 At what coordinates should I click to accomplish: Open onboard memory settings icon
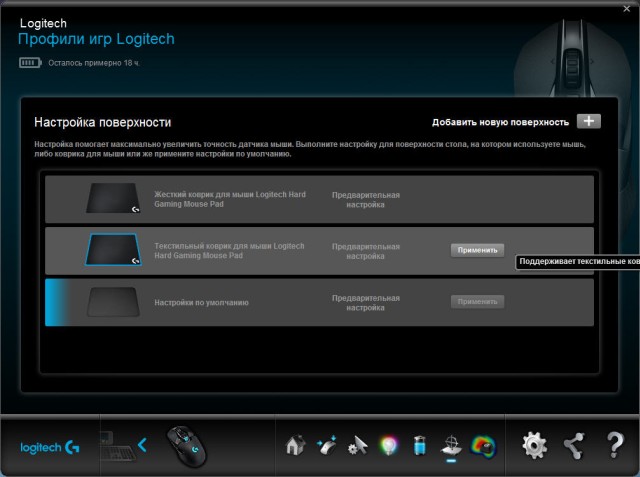pos(327,445)
